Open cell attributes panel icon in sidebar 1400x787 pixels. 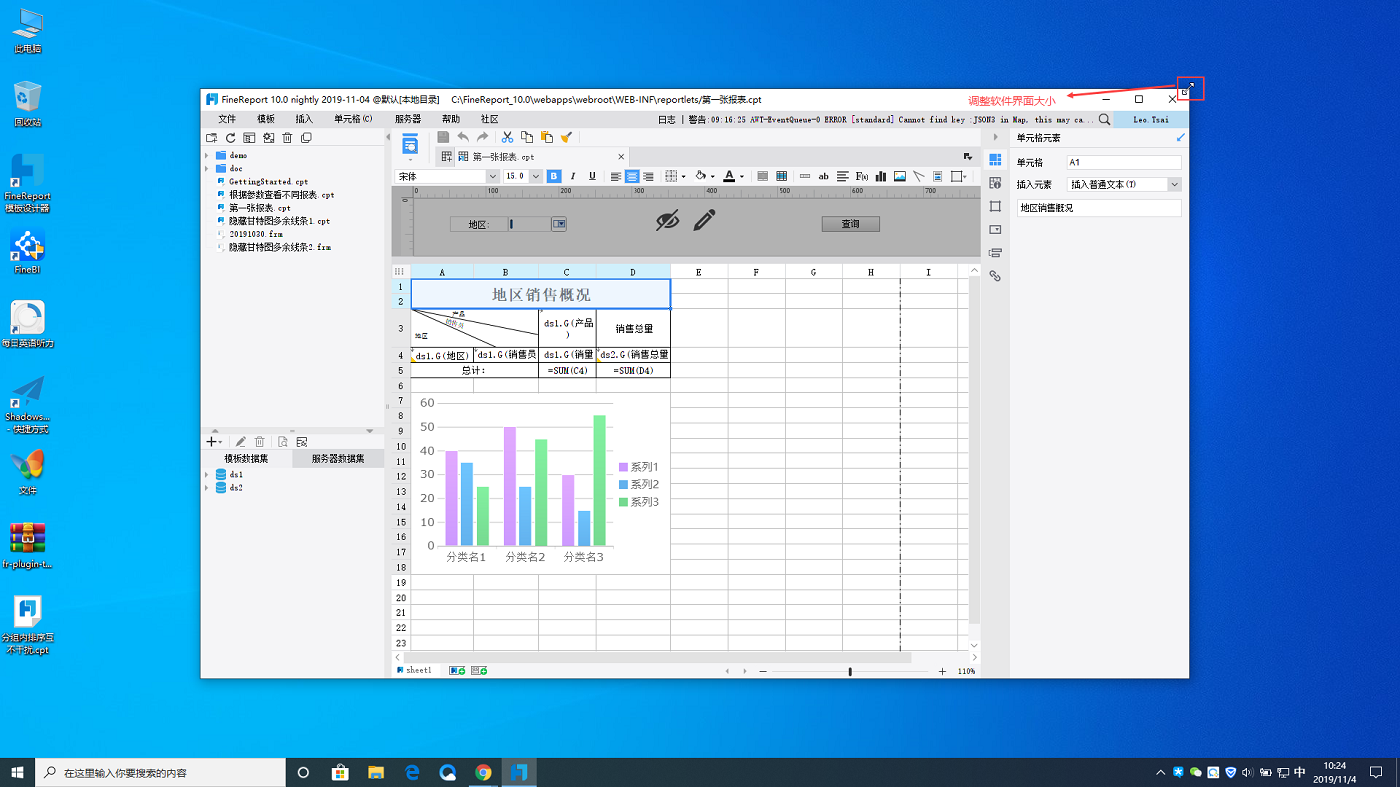(x=995, y=183)
